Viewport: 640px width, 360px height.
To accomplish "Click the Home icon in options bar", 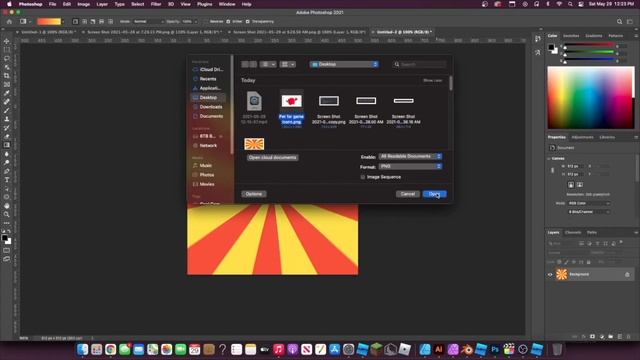I will coord(9,21).
